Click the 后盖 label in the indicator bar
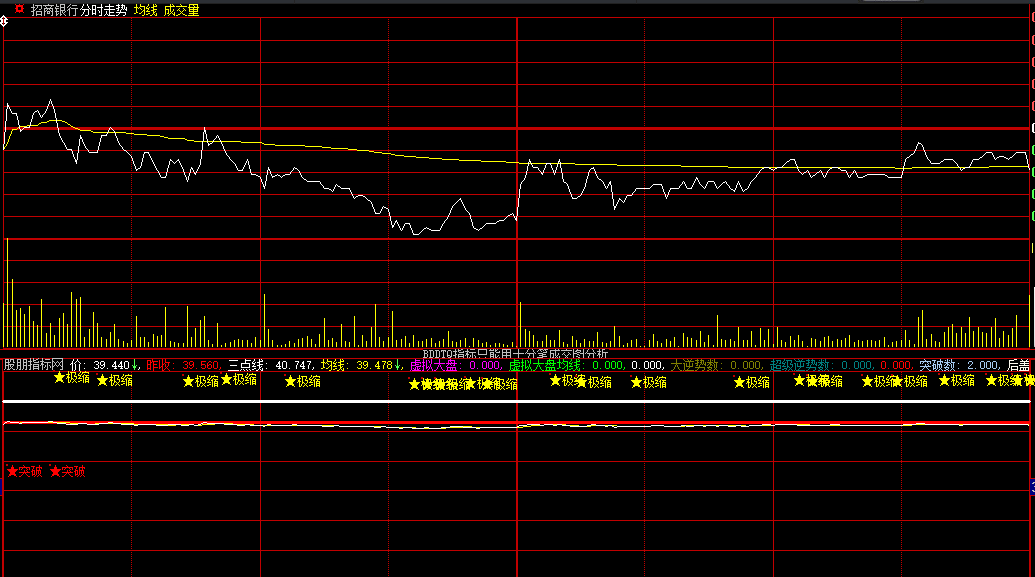Image resolution: width=1035 pixels, height=577 pixels. (x=1018, y=365)
